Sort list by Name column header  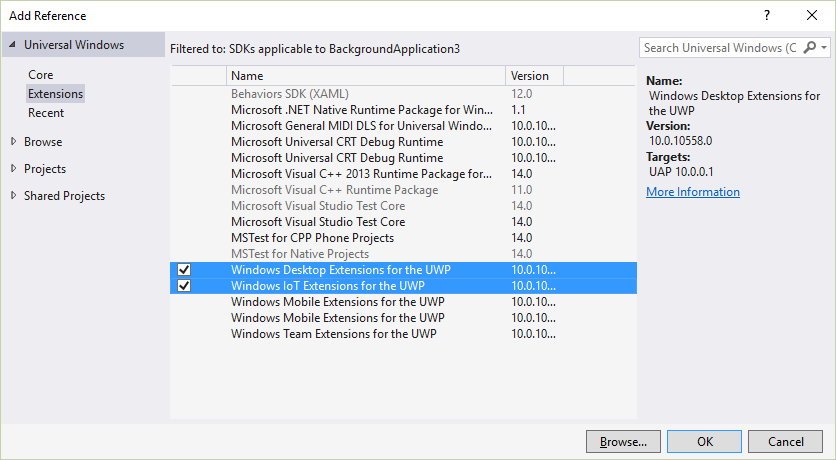pyautogui.click(x=366, y=76)
